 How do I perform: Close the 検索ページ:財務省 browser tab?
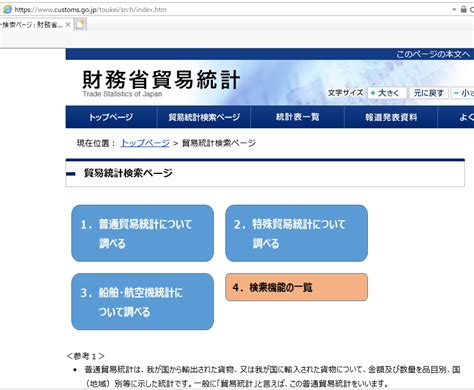pyautogui.click(x=68, y=25)
